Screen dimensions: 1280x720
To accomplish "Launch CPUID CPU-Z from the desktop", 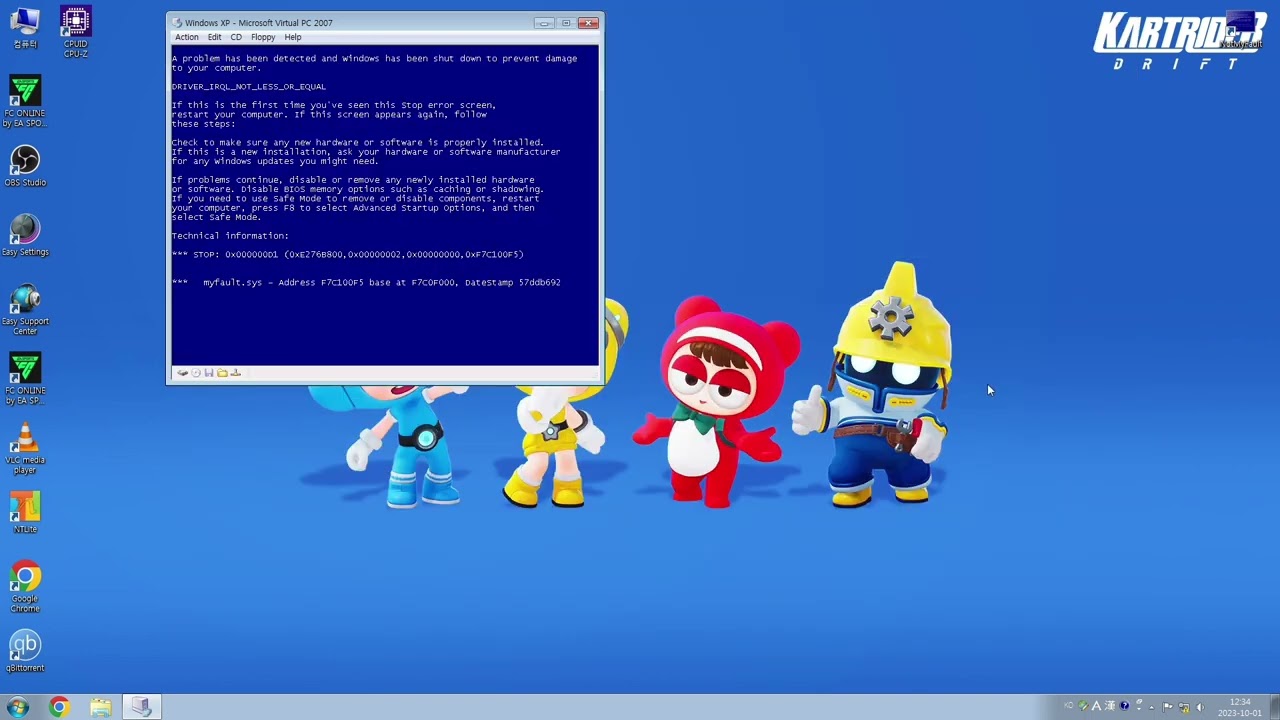I will pos(75,32).
